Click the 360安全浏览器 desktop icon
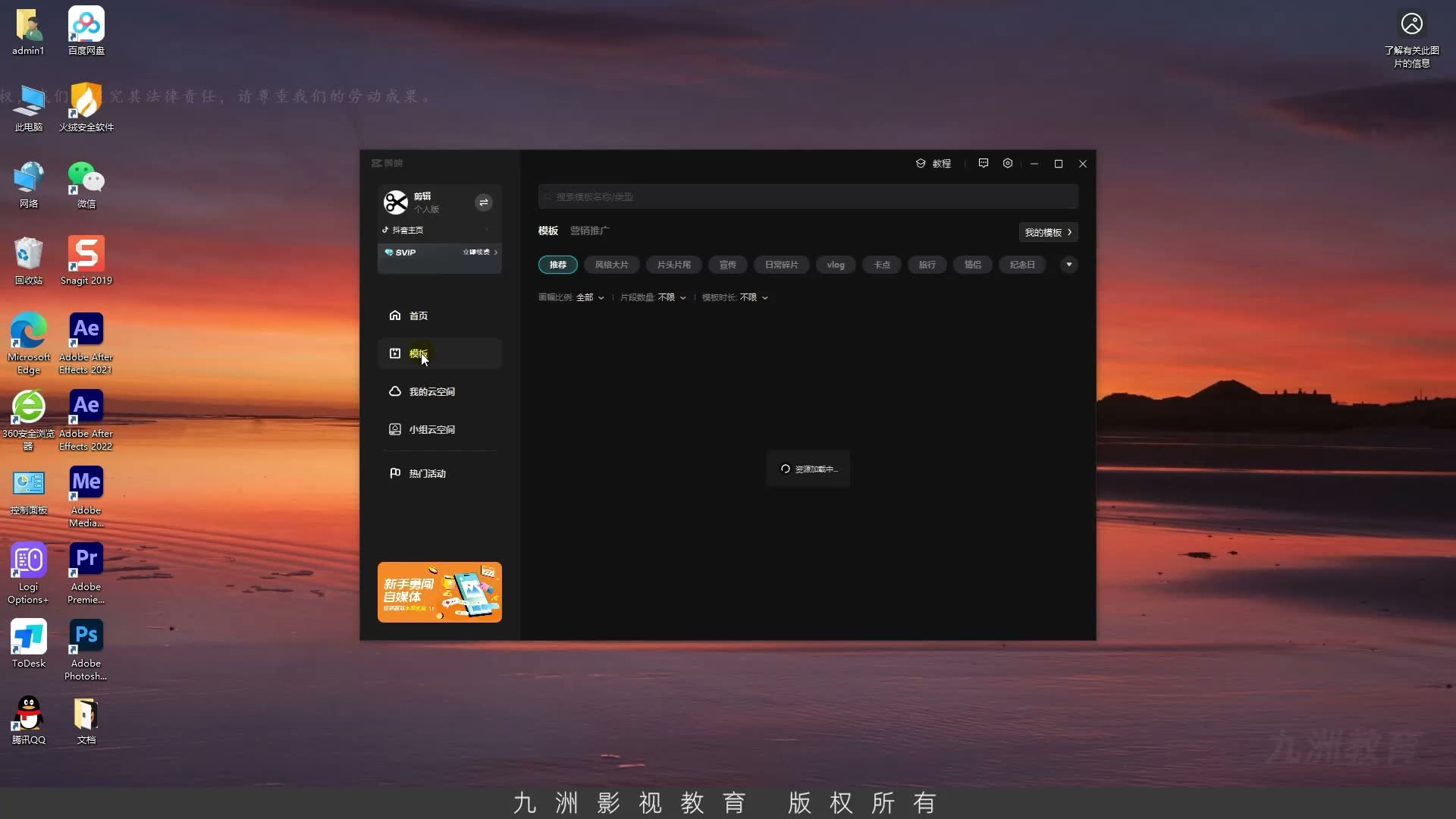Screen dimensions: 1456x819 (x=29, y=420)
